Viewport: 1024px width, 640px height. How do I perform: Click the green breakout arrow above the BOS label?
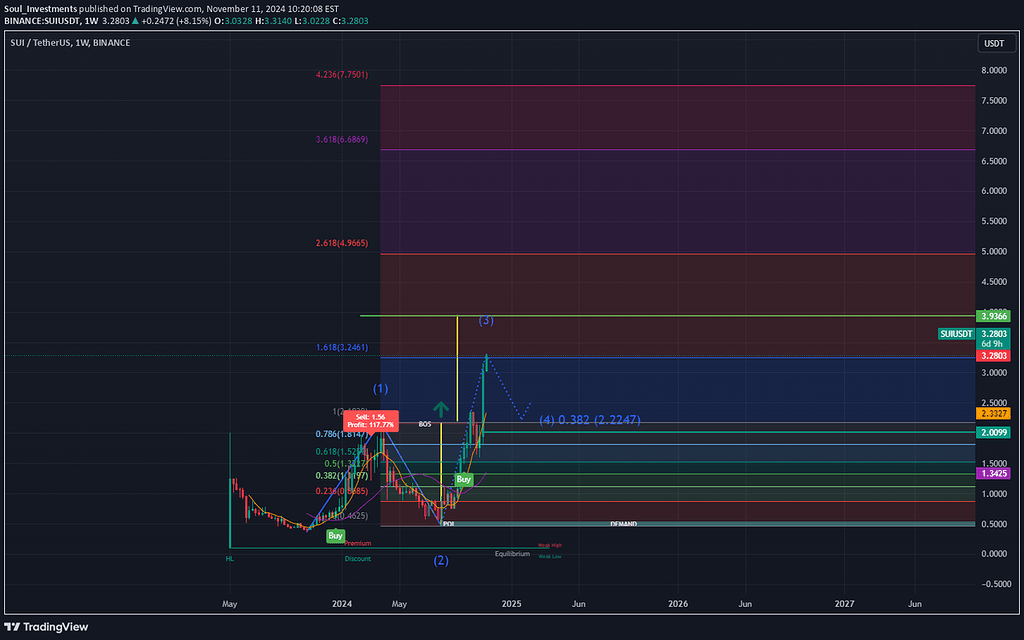pyautogui.click(x=441, y=408)
